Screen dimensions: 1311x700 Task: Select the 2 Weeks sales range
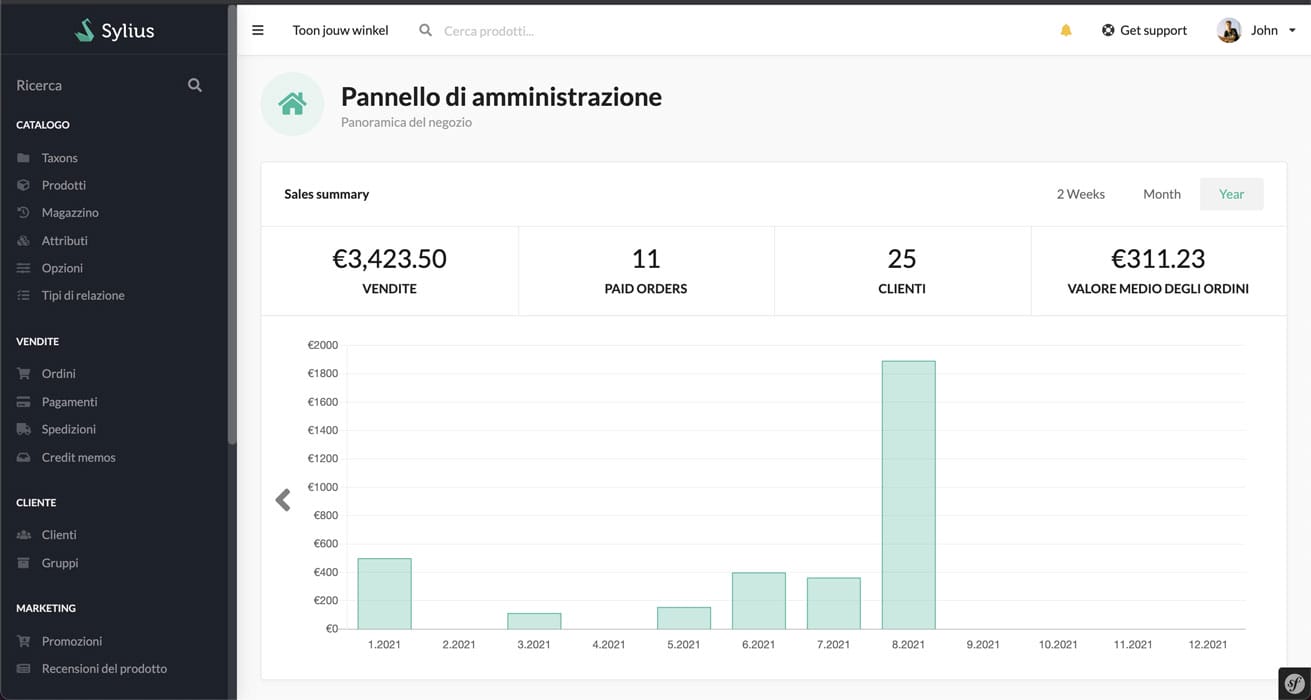point(1080,194)
